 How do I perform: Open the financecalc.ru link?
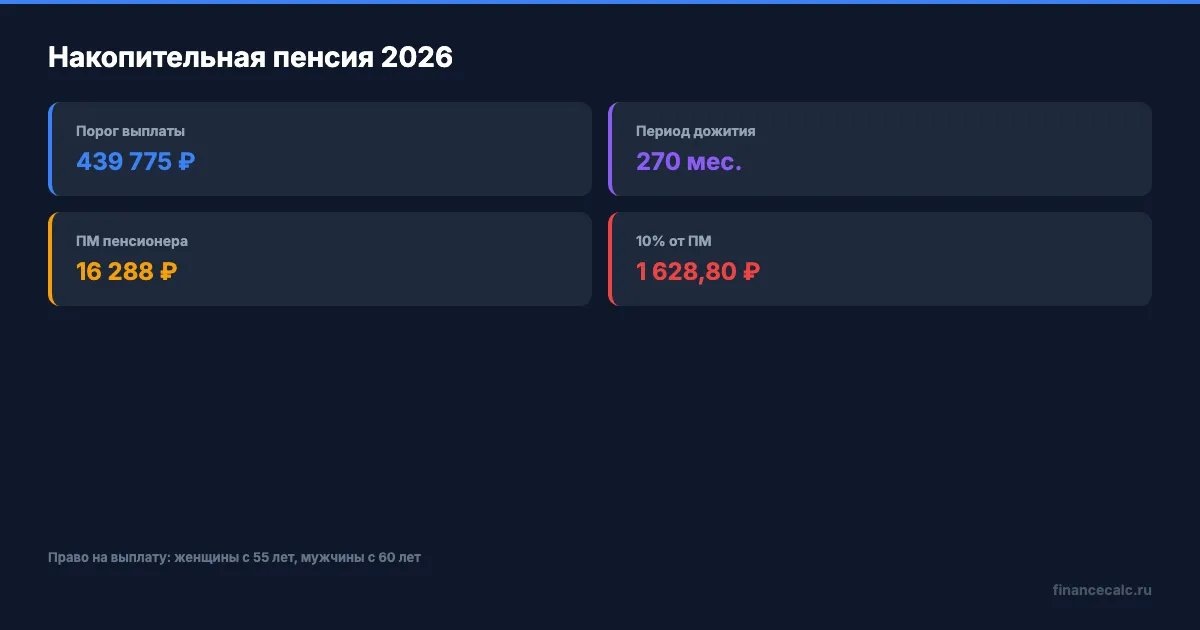(x=1101, y=590)
